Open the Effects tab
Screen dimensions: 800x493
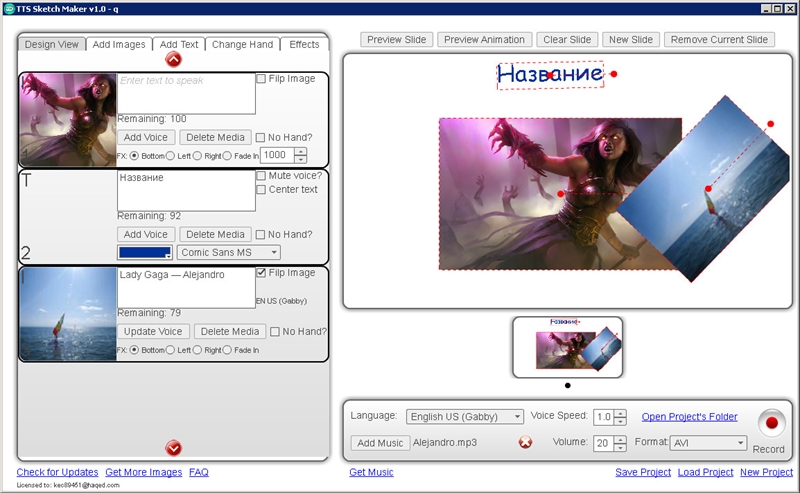(304, 44)
